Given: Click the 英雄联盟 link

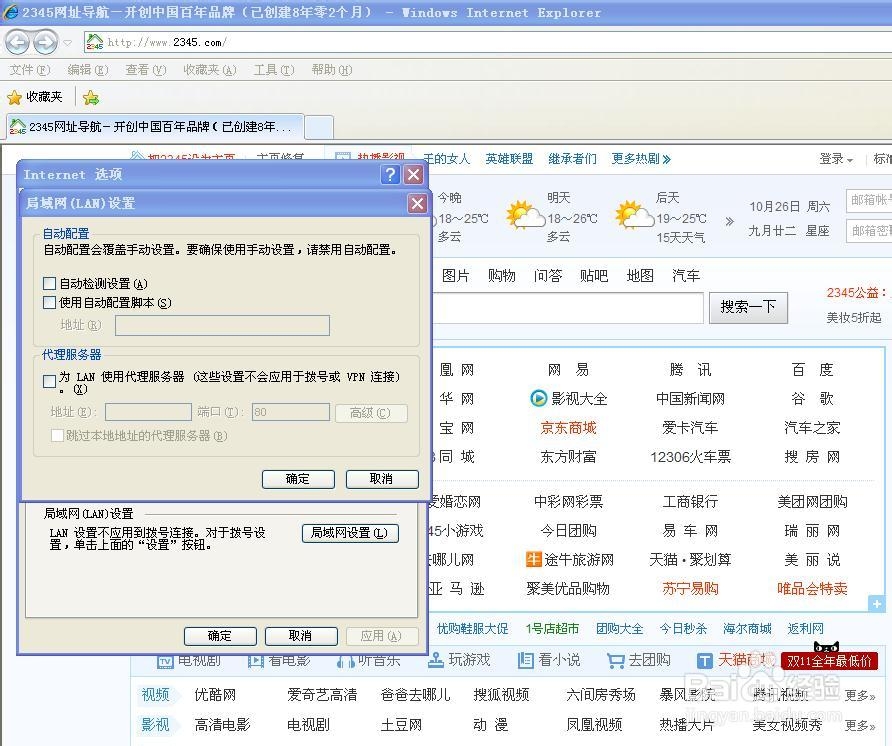Looking at the screenshot, I should [x=509, y=159].
